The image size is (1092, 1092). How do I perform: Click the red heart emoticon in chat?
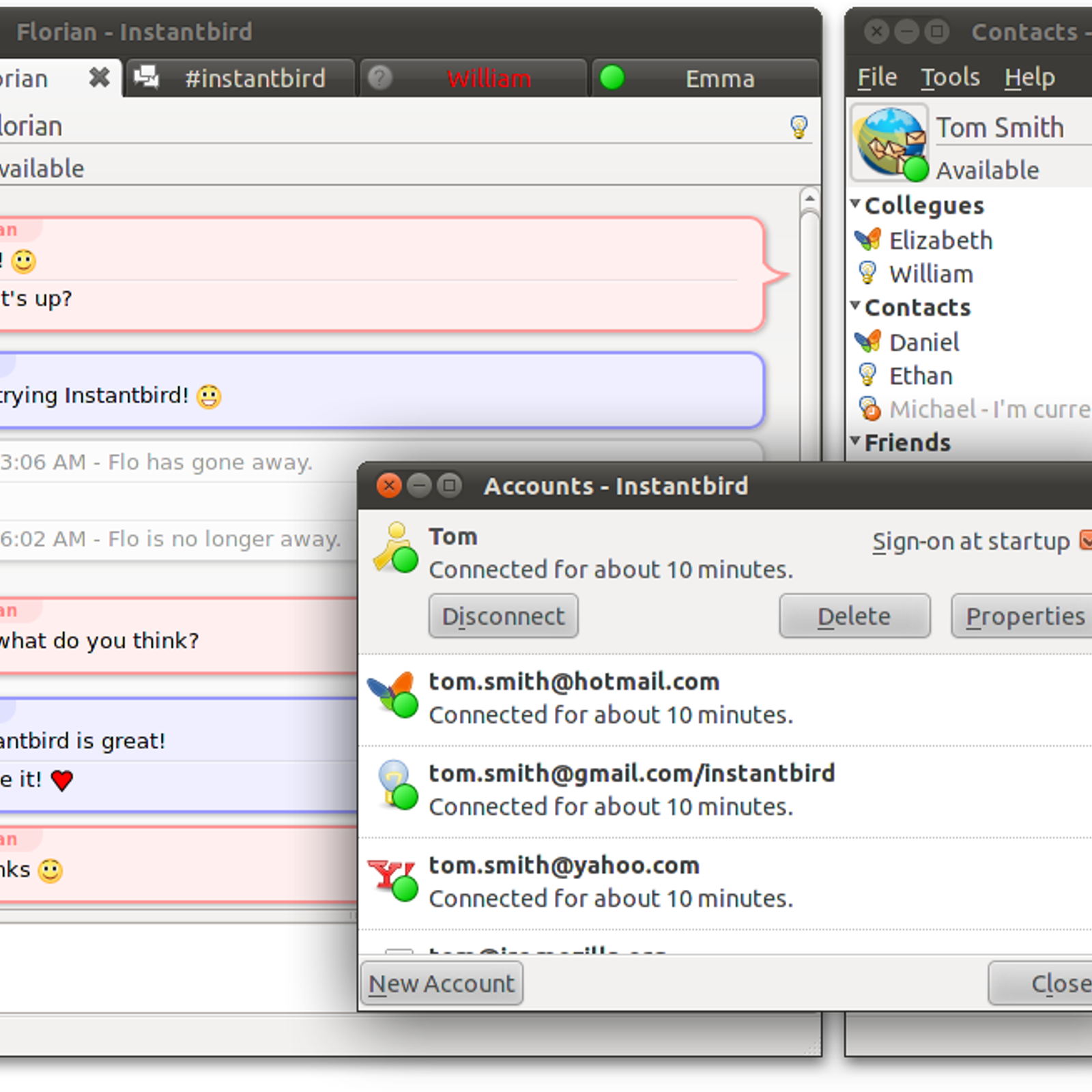coord(62,779)
